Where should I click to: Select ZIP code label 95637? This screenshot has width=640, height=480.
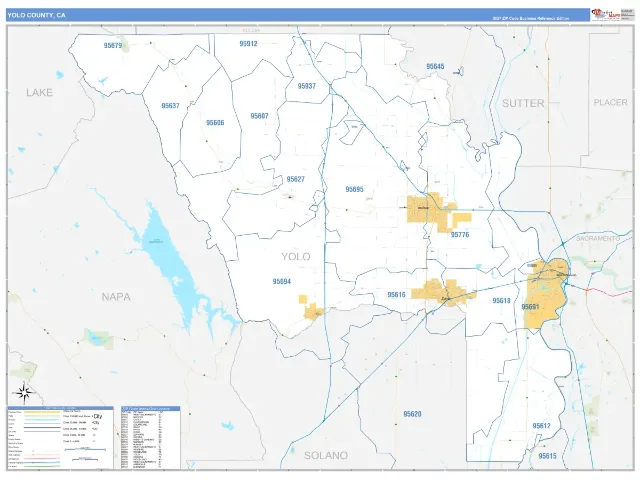point(170,106)
